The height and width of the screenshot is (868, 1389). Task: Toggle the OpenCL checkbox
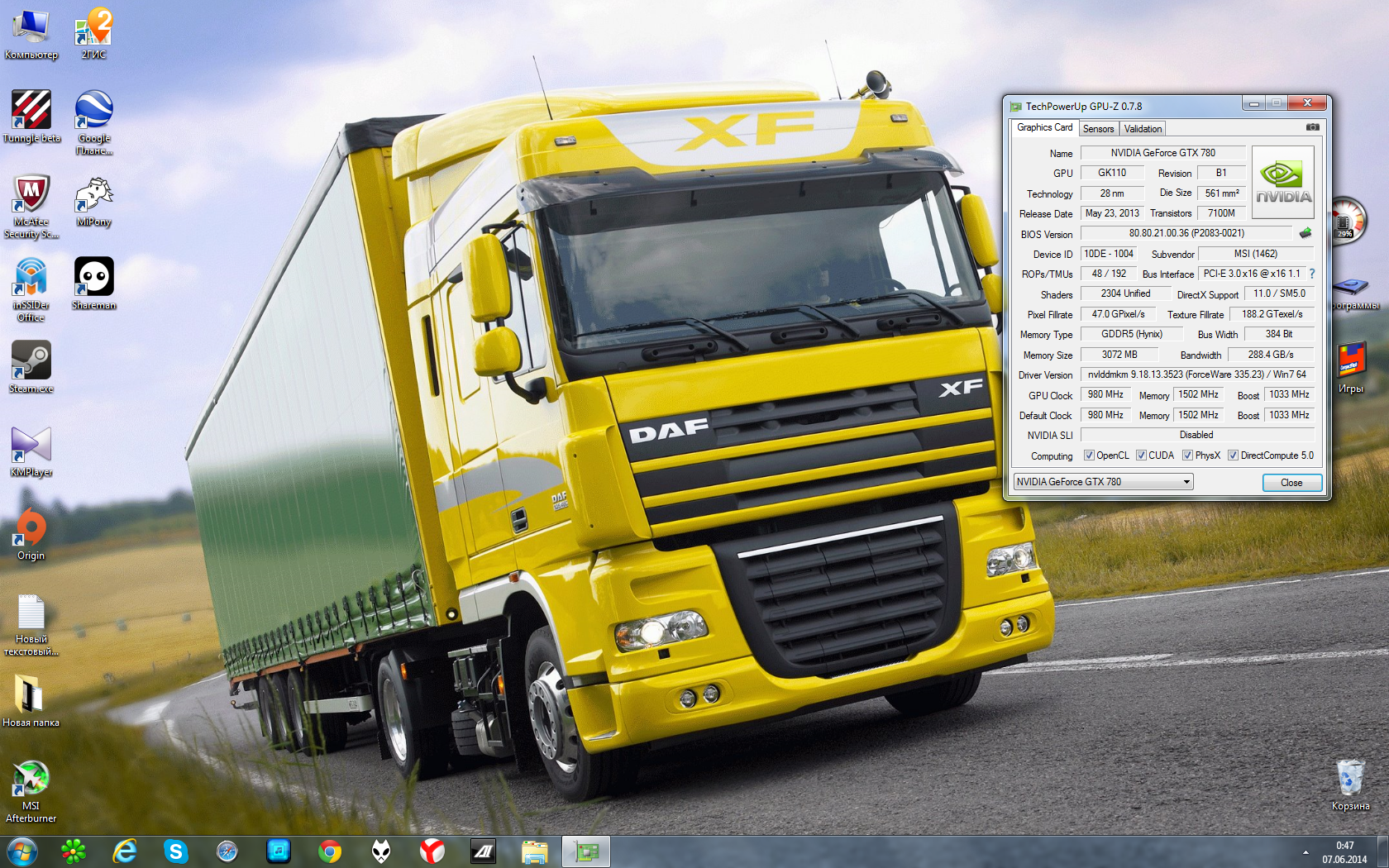(1090, 455)
